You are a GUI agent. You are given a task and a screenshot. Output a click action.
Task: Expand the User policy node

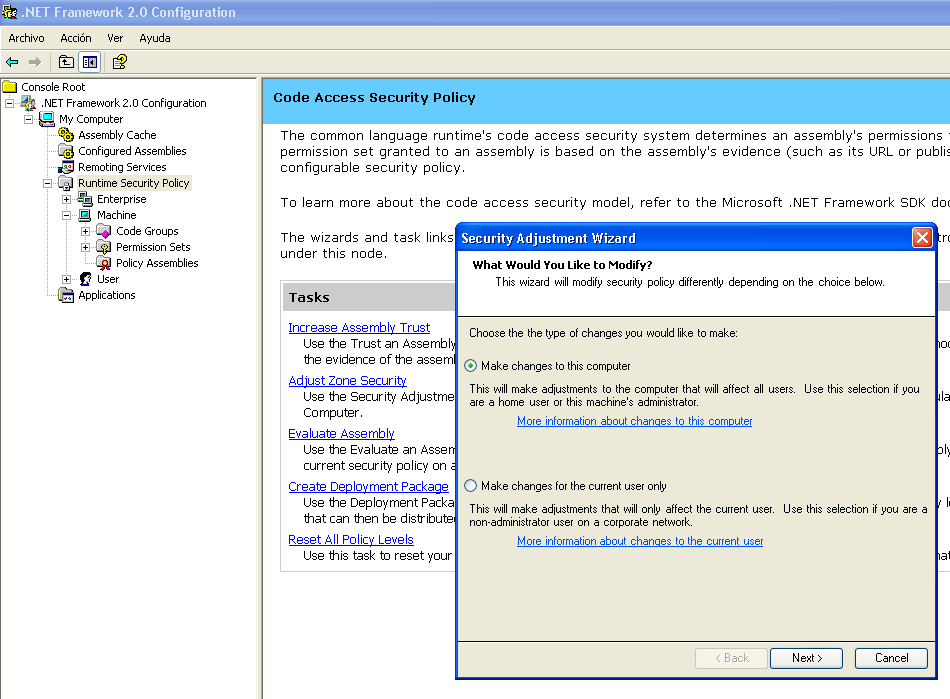[x=67, y=279]
